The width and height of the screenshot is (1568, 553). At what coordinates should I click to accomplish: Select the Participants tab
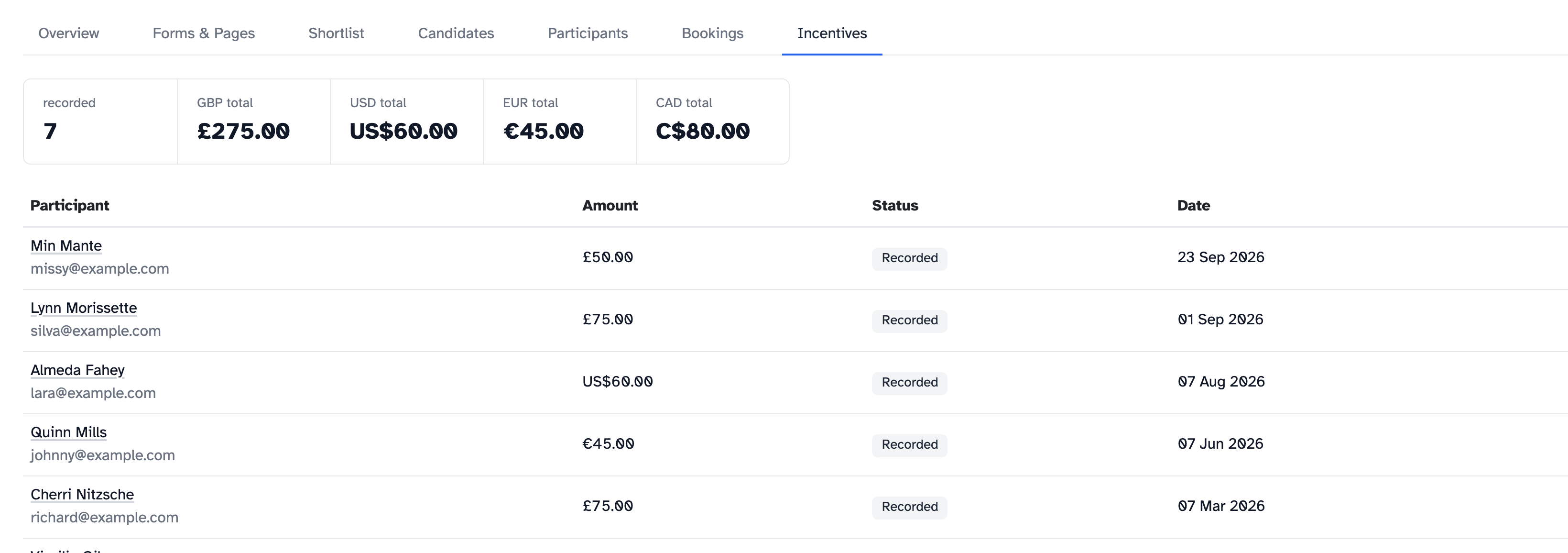[x=588, y=33]
